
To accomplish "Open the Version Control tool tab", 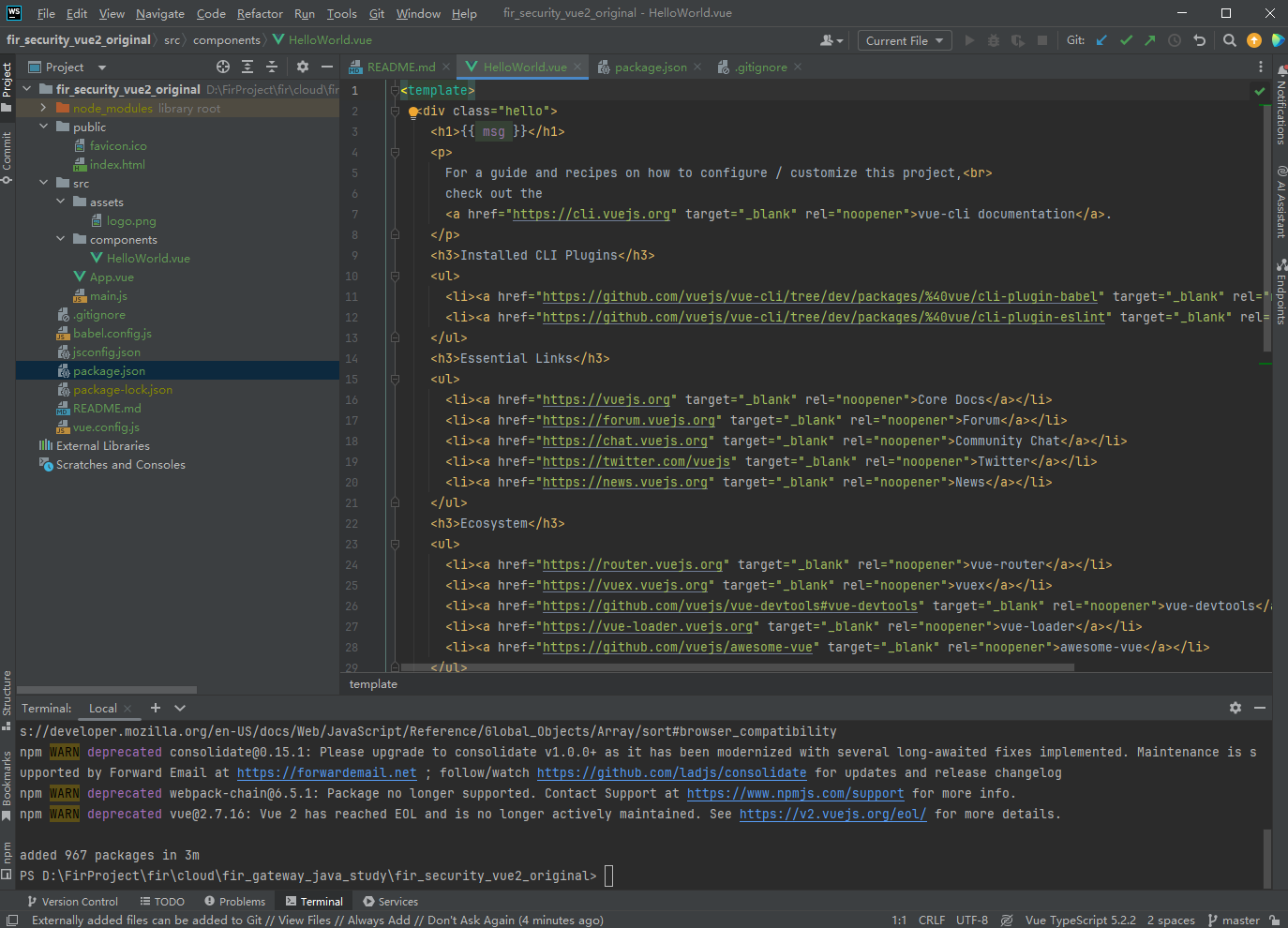I will [x=72, y=902].
